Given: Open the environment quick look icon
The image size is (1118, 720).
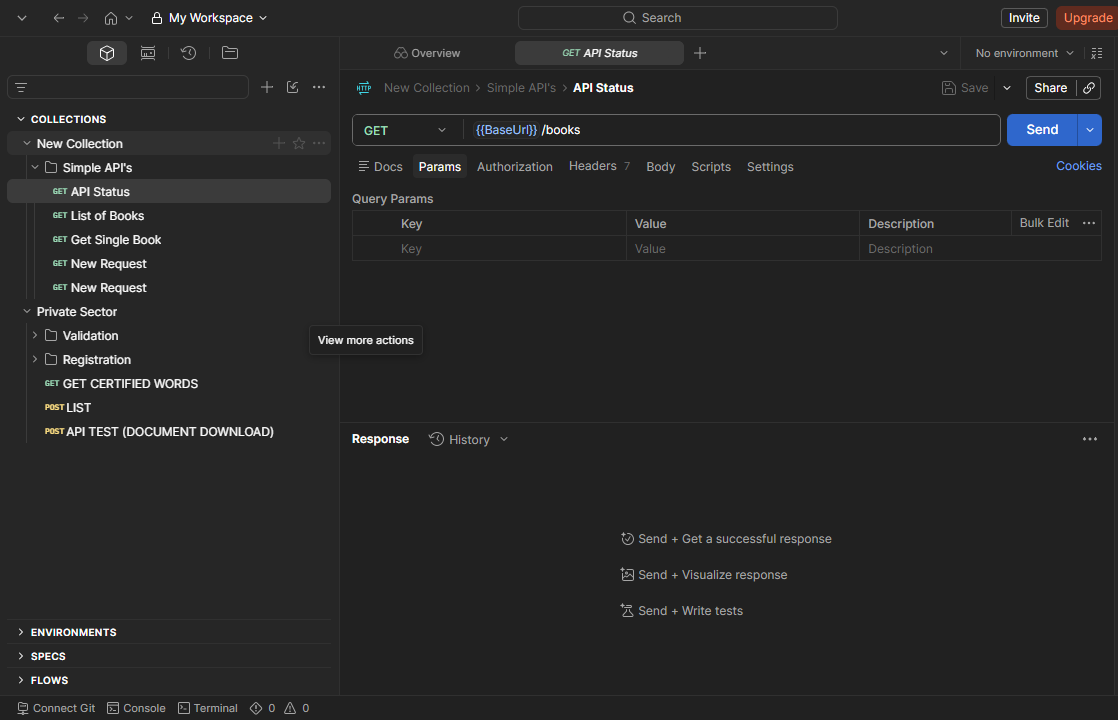Looking at the screenshot, I should coord(1097,53).
